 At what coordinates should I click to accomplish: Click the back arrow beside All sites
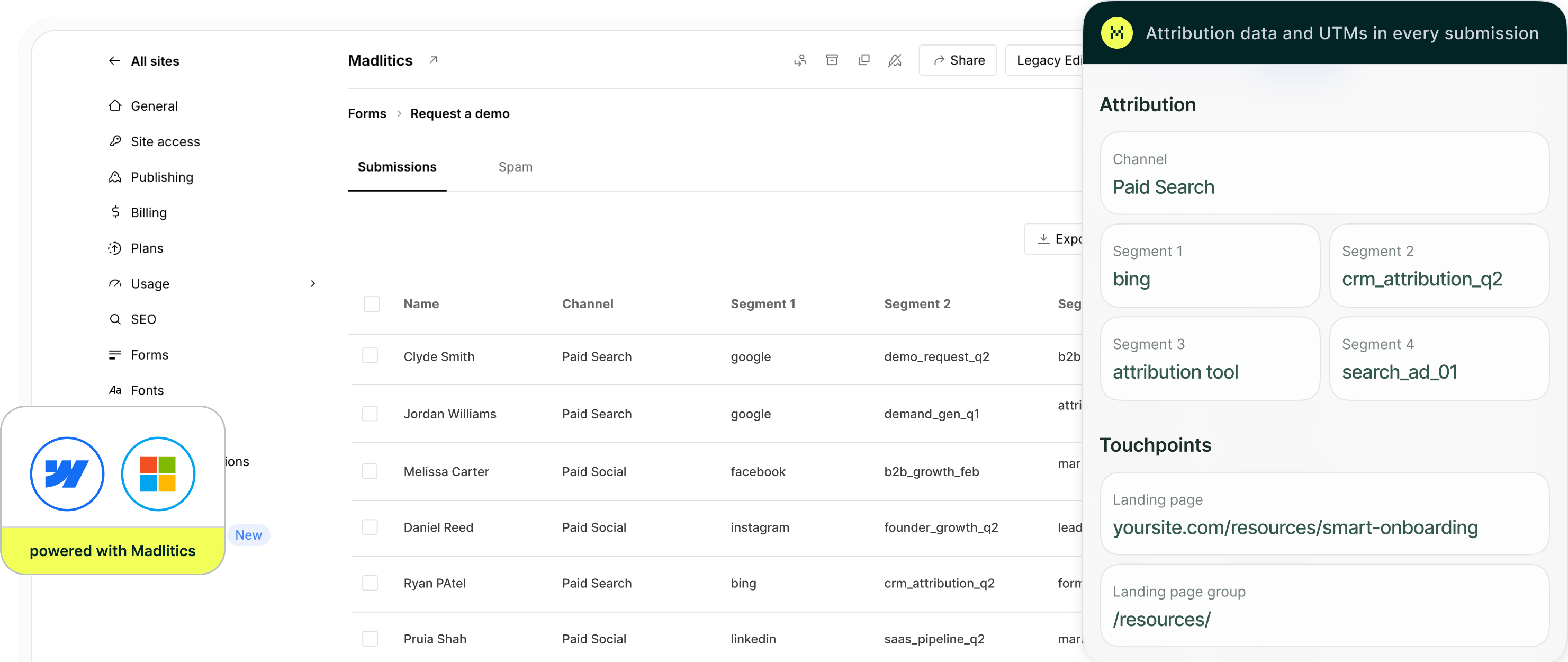114,61
